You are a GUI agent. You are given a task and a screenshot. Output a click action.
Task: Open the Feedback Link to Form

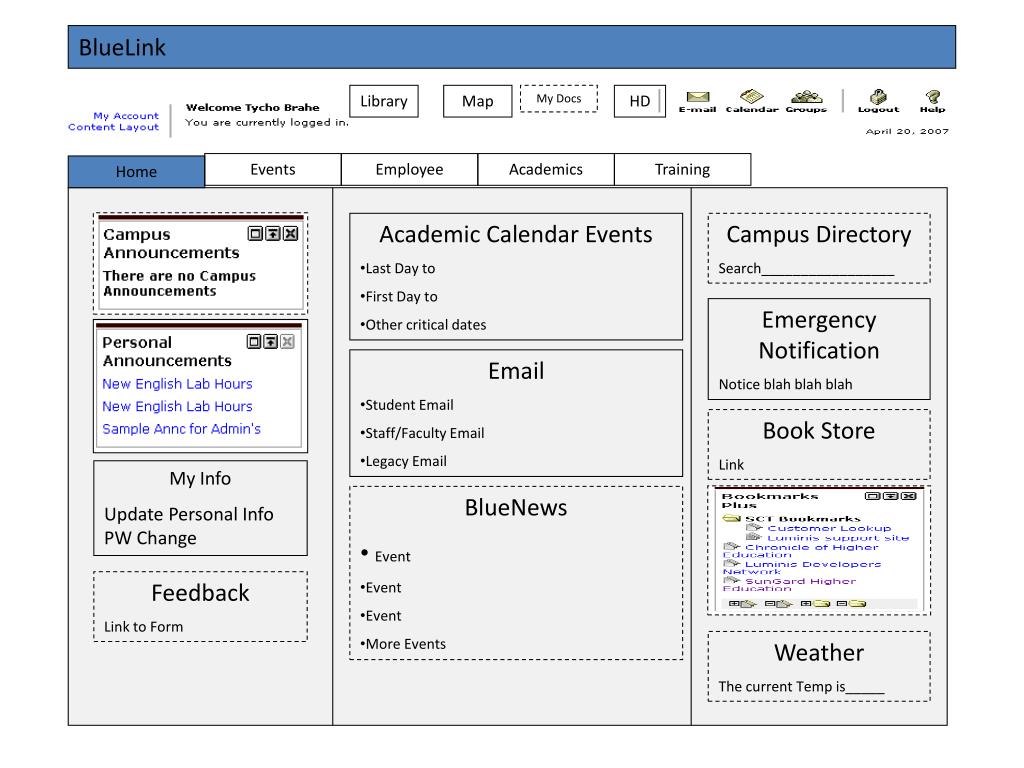coord(144,627)
